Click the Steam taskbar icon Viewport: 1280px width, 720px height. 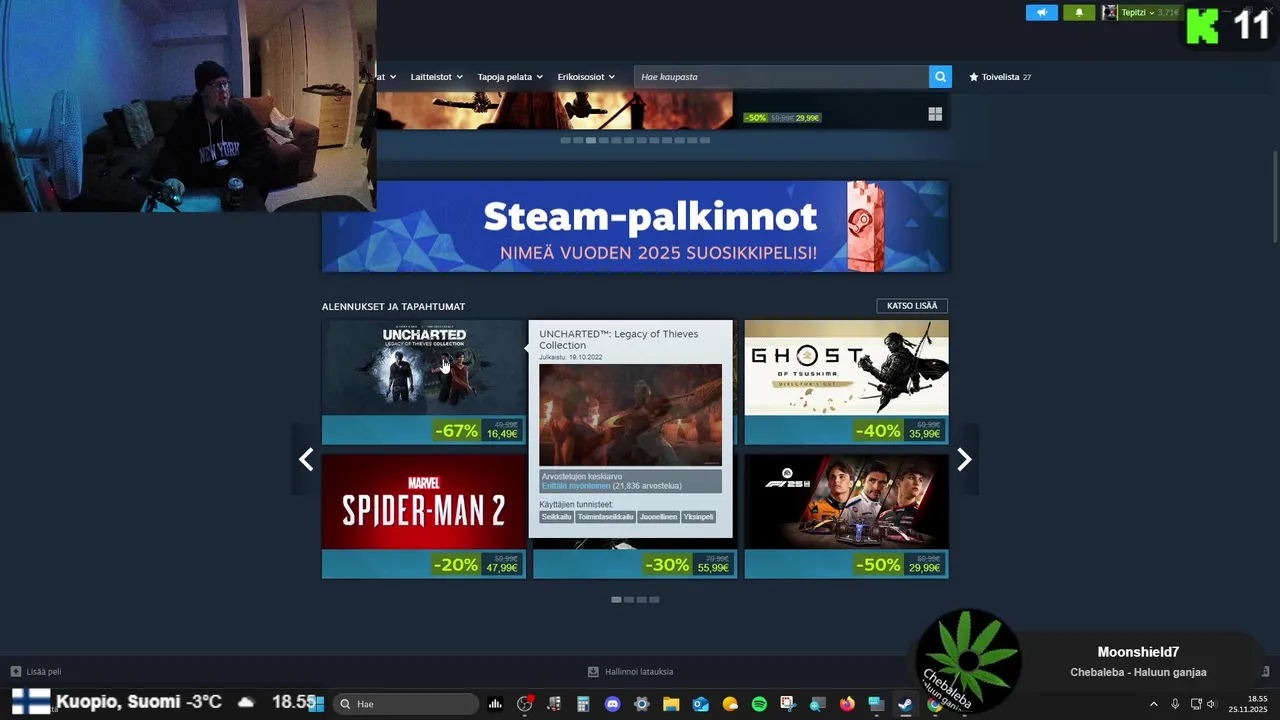coord(905,704)
